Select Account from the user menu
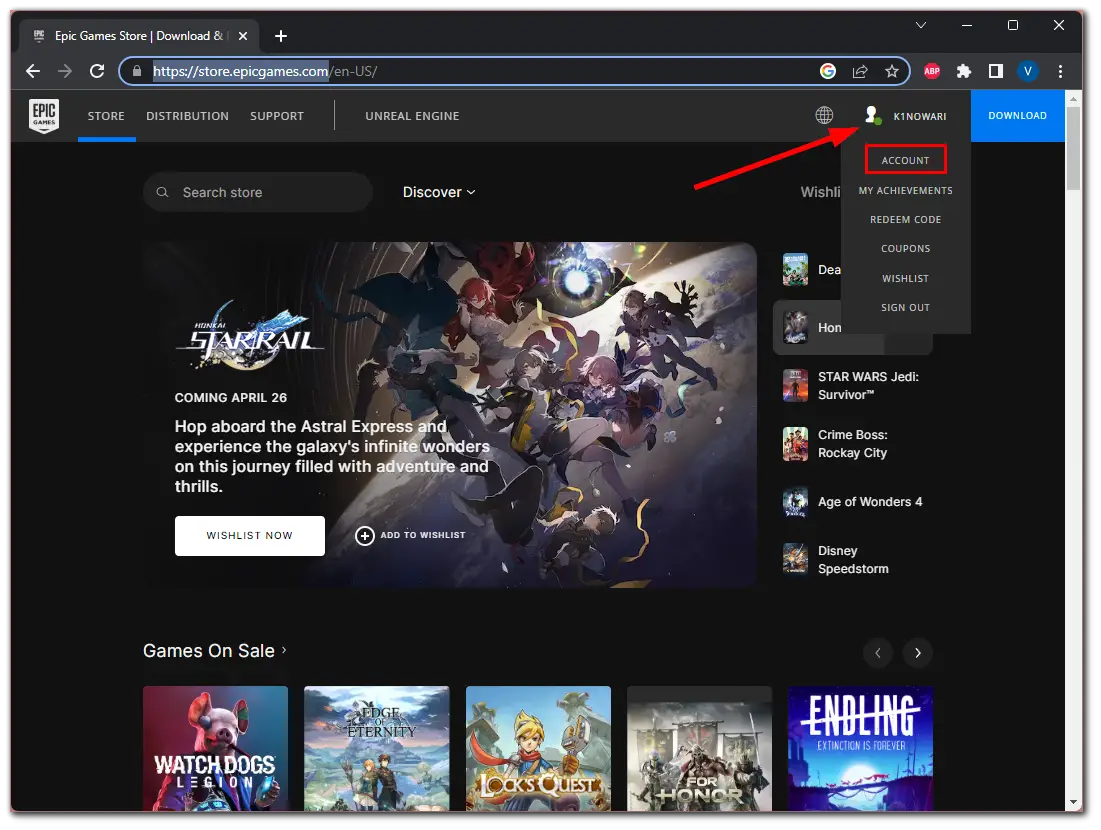Viewport: 1101px width, 830px height. point(905,160)
